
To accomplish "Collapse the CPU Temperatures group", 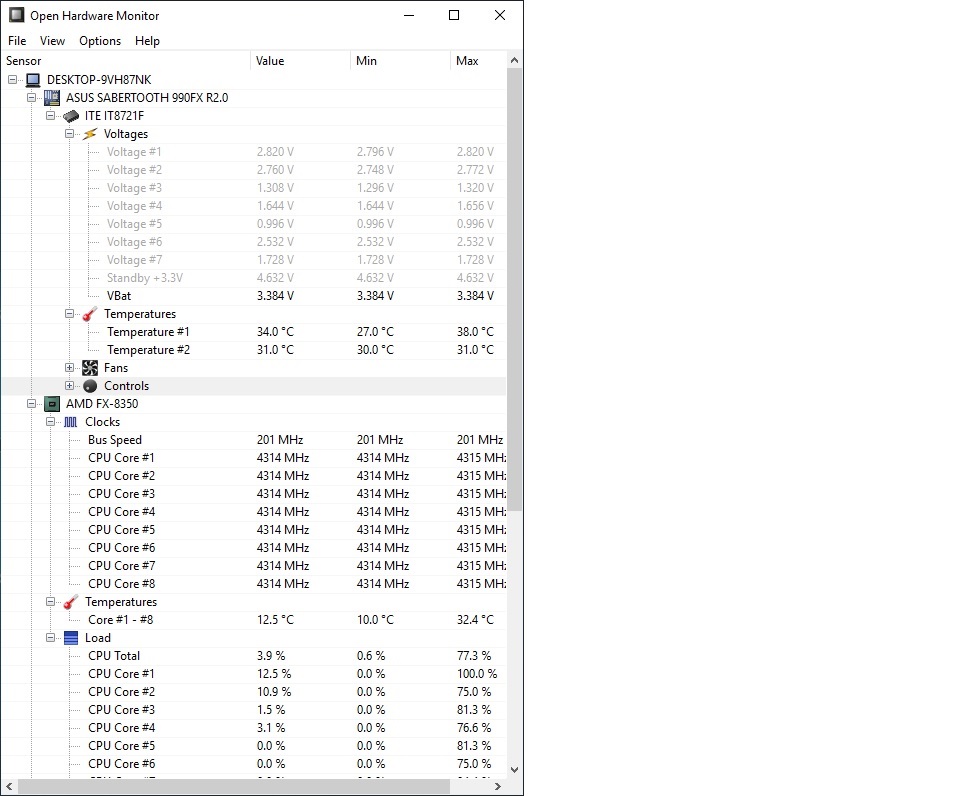I will [x=50, y=602].
